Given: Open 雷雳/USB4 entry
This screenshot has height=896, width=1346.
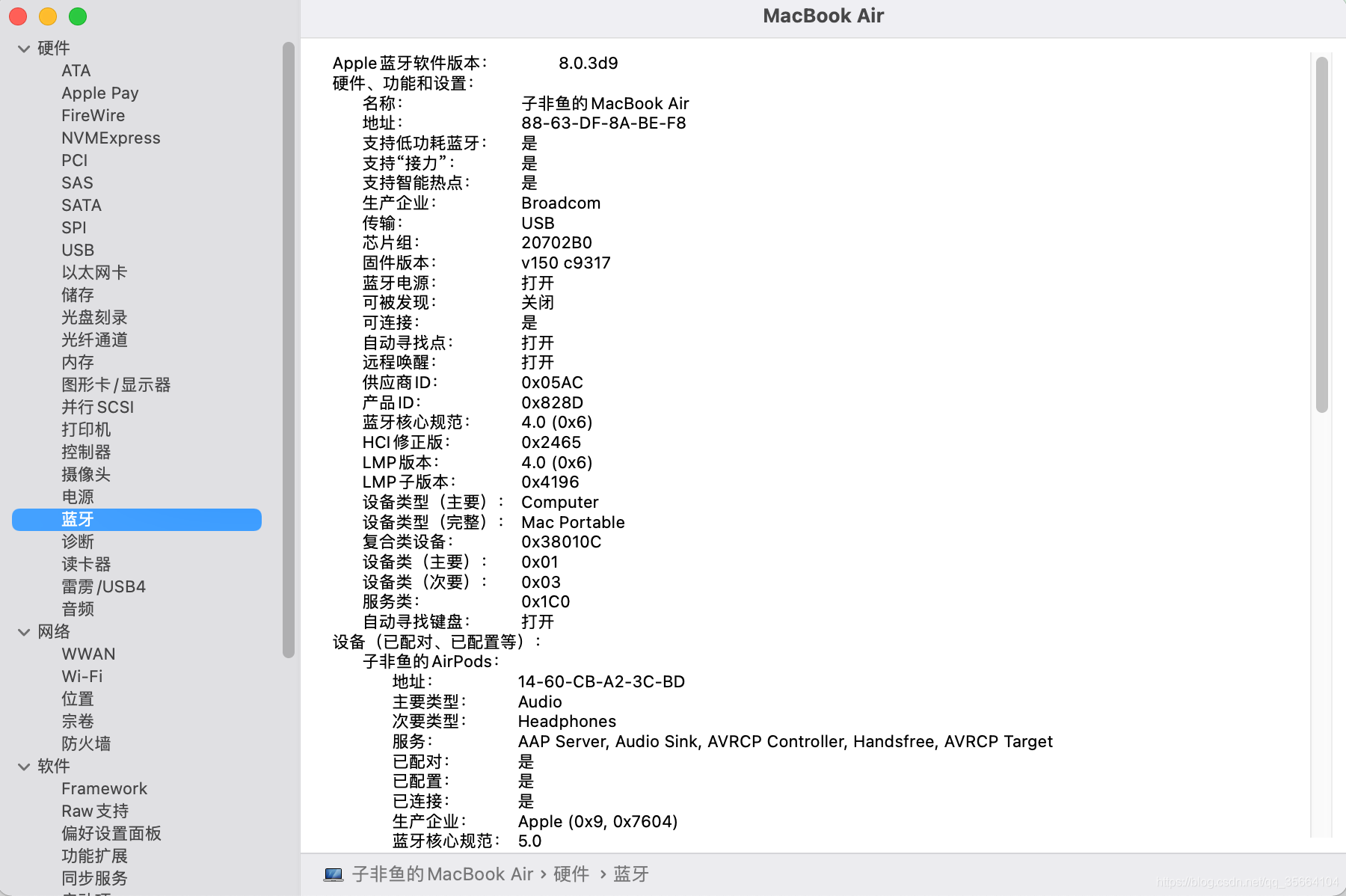Looking at the screenshot, I should point(104,587).
